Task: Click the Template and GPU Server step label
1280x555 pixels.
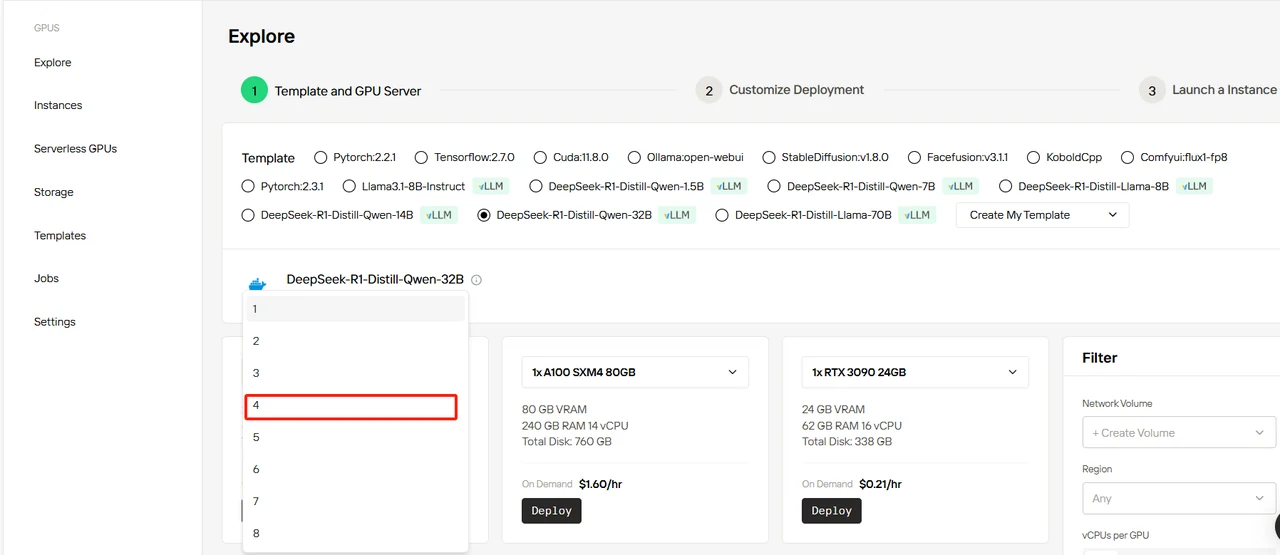Action: [x=348, y=91]
